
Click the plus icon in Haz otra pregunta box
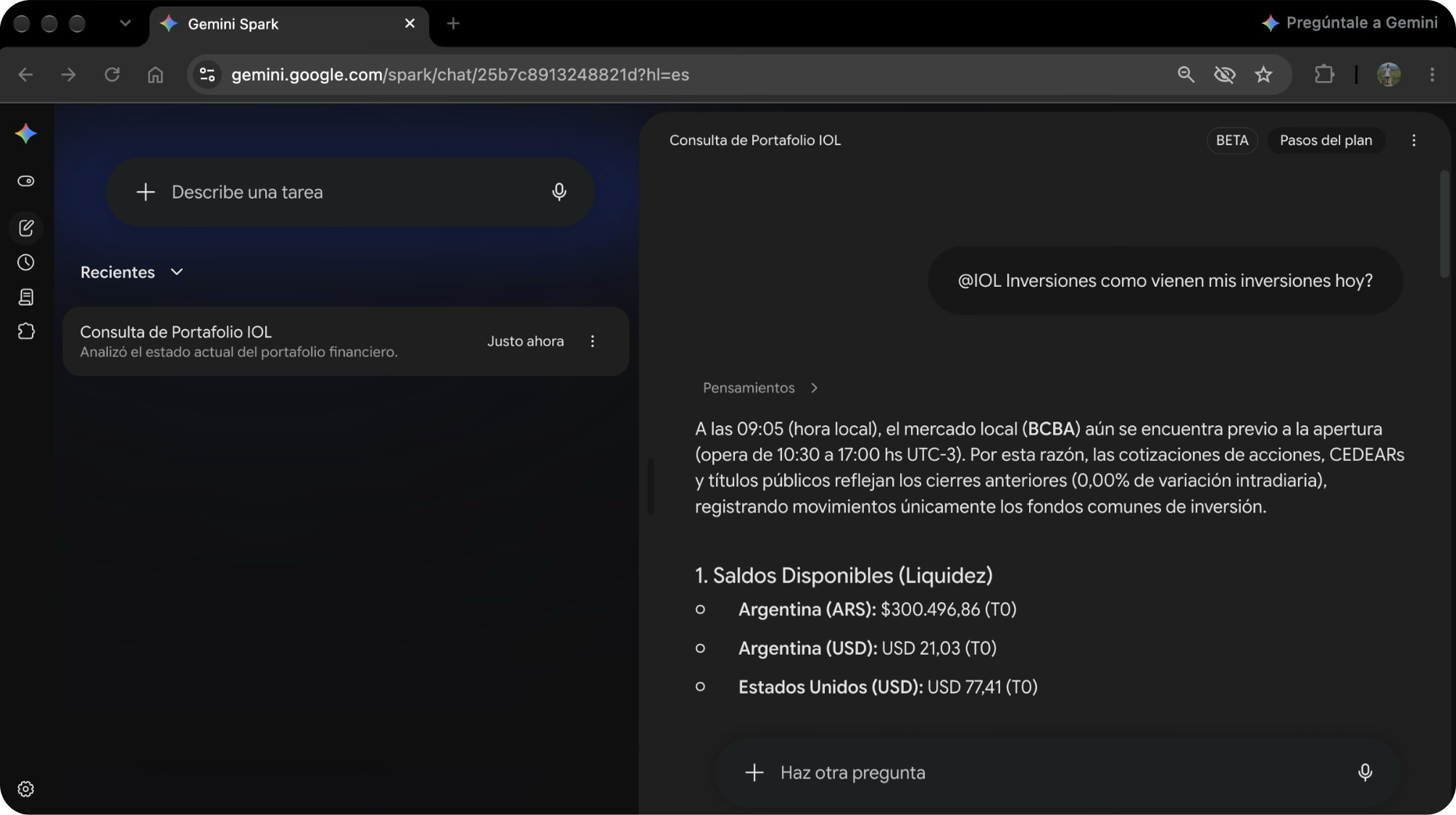[754, 772]
